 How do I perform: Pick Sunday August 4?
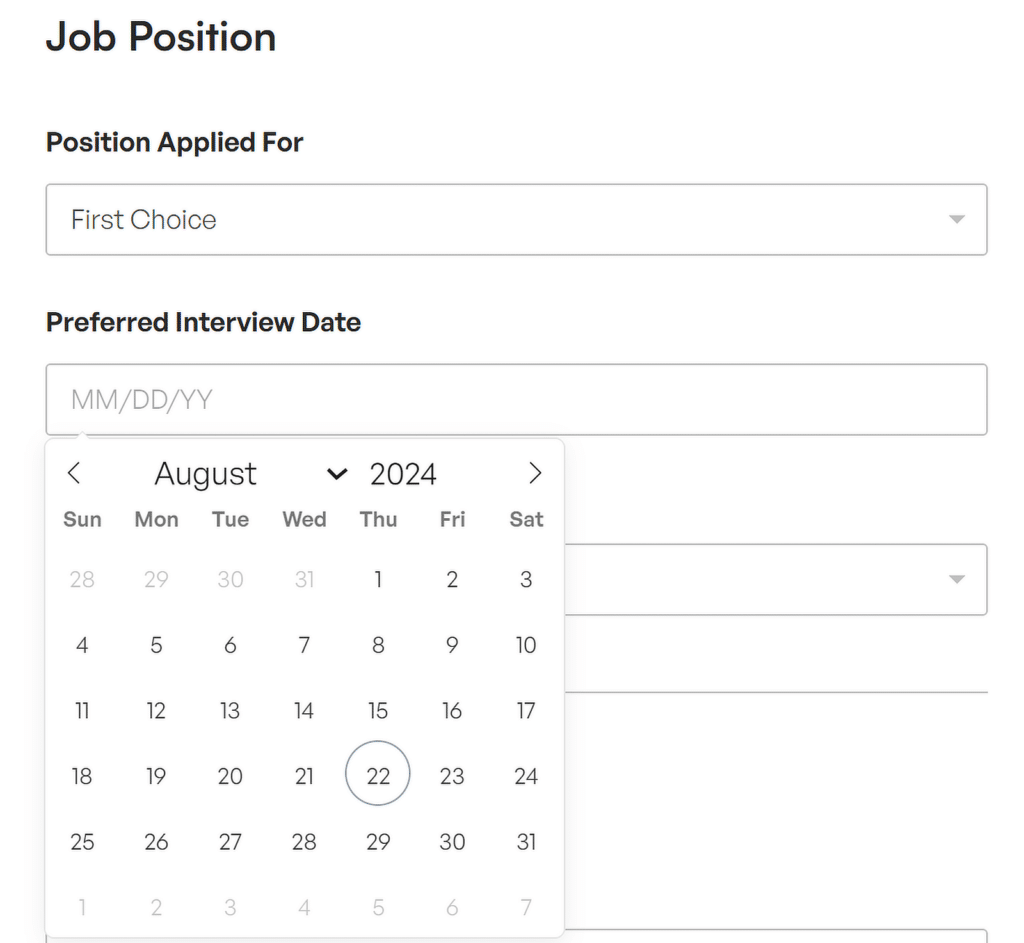click(x=82, y=645)
